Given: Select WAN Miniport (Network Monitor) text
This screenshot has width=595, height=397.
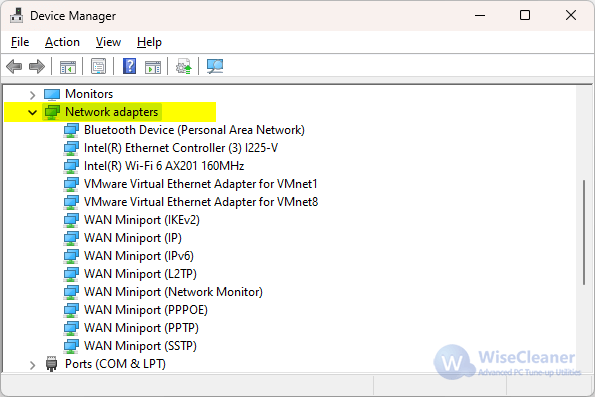Looking at the screenshot, I should point(173,292).
